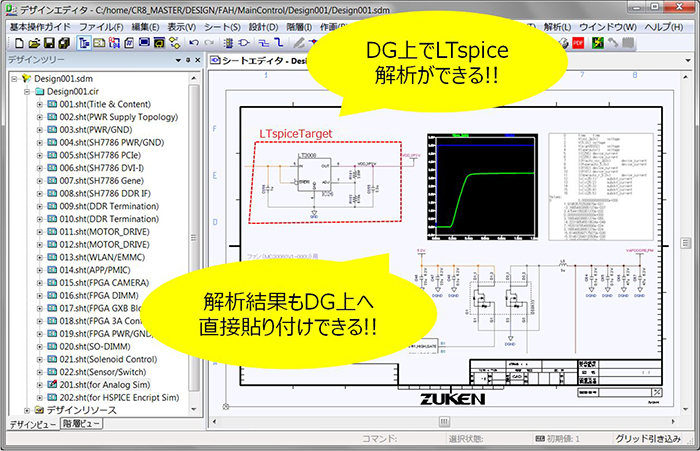Click the save all toolbar icon
Screen dimensions: 700x451
(64, 43)
